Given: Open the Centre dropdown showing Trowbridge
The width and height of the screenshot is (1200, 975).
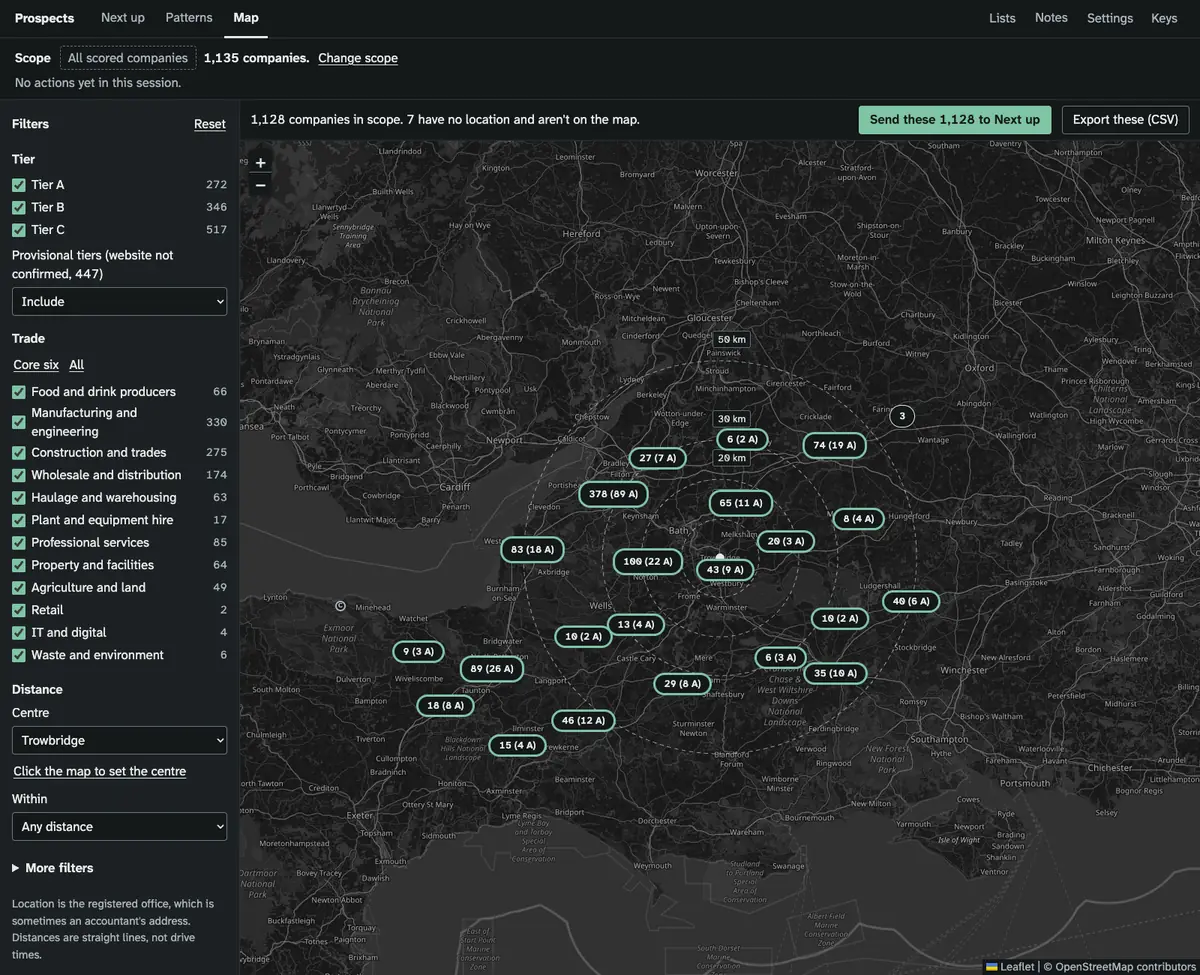Looking at the screenshot, I should click(119, 740).
